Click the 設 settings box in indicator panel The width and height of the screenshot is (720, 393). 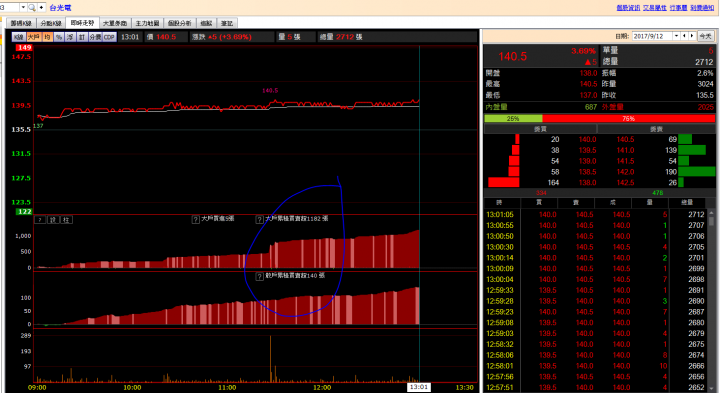pos(53,220)
